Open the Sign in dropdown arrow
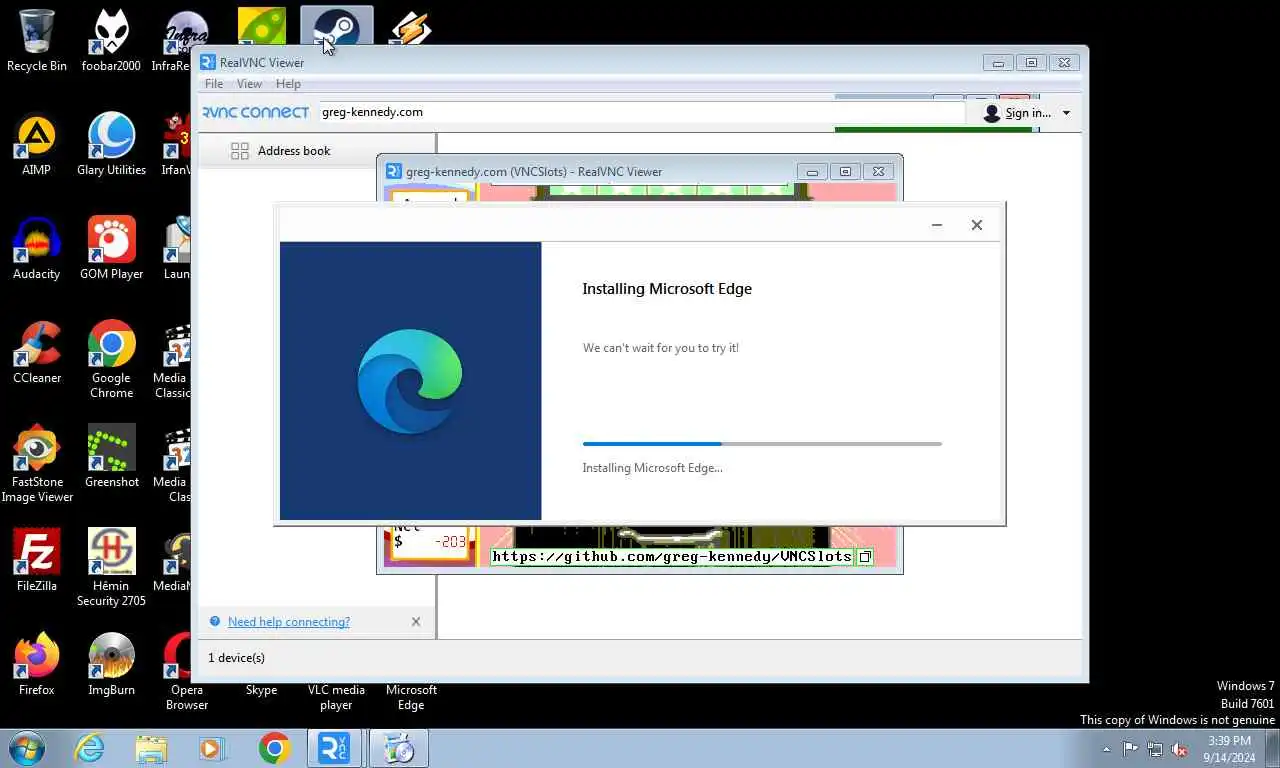The height and width of the screenshot is (768, 1280). pyautogui.click(x=1066, y=113)
